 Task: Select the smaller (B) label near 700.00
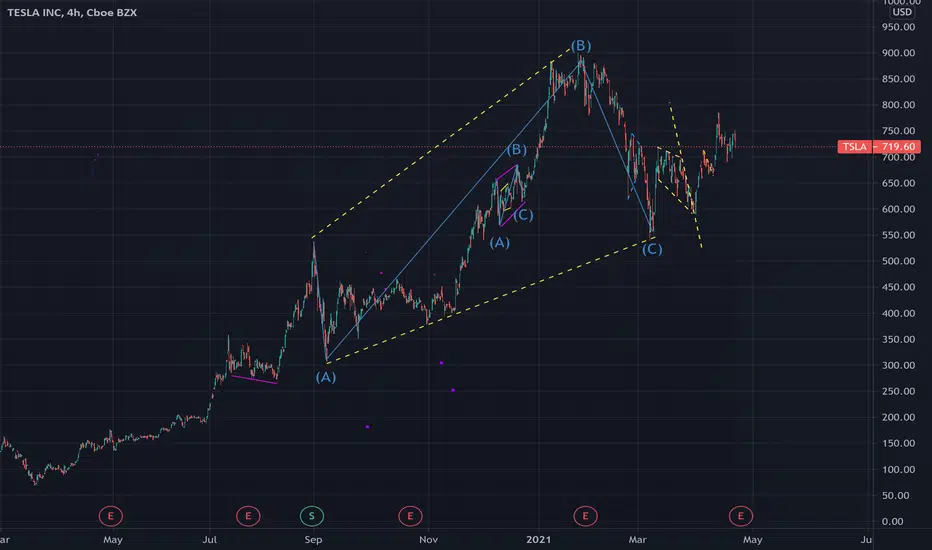tap(517, 149)
